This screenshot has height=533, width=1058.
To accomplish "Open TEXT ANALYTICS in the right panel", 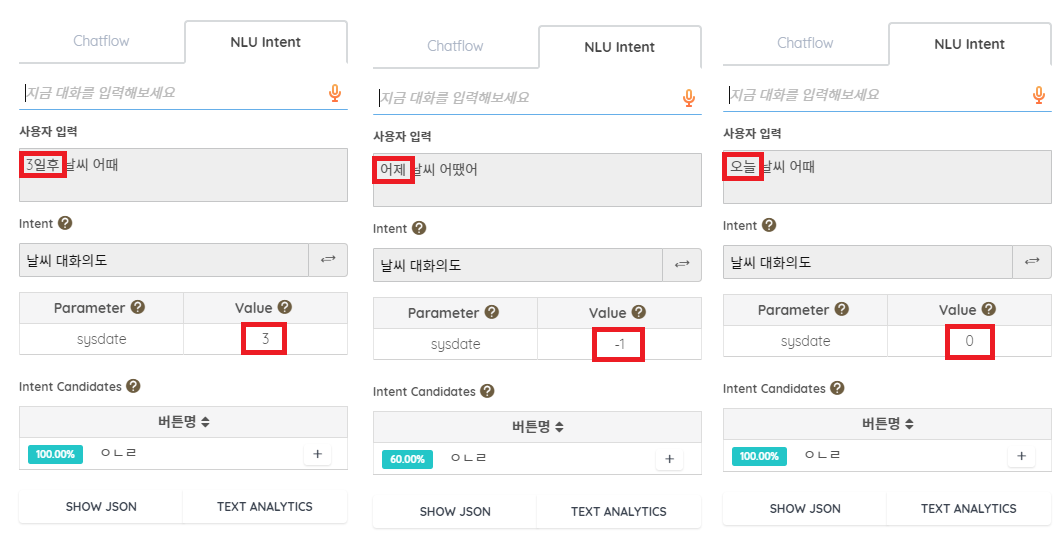I will coord(968,509).
